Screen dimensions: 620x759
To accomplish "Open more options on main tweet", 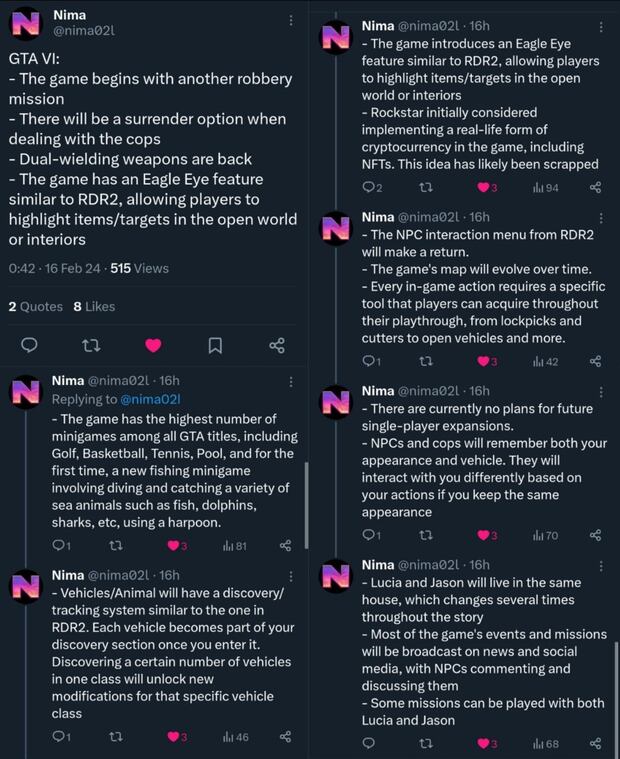I will tap(290, 20).
